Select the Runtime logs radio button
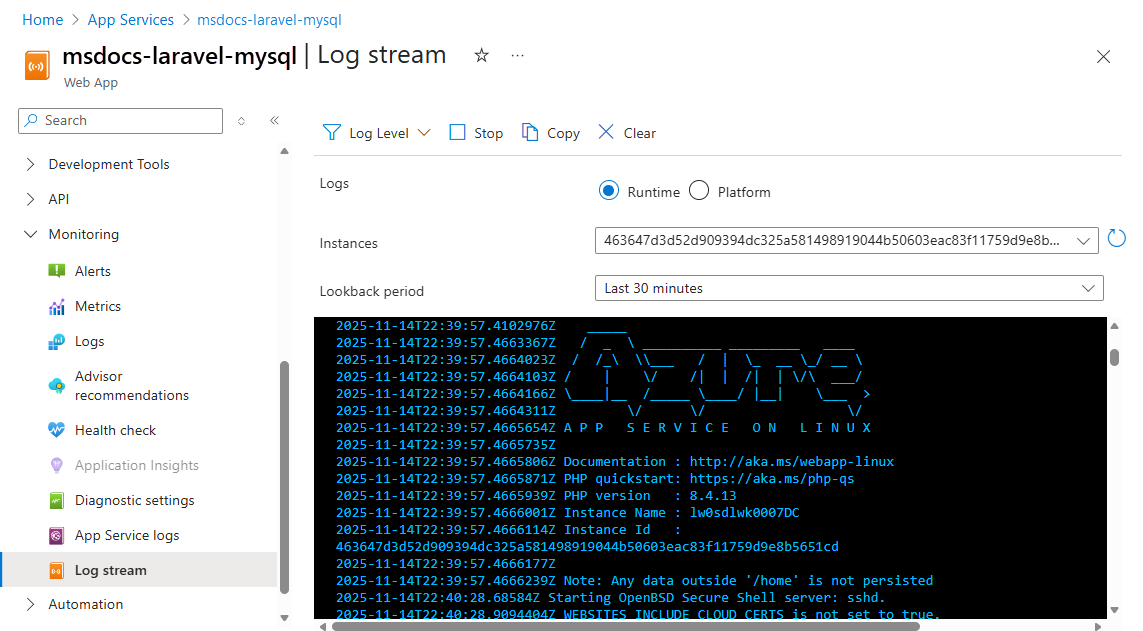Viewport: 1143px width, 631px height. 609,191
